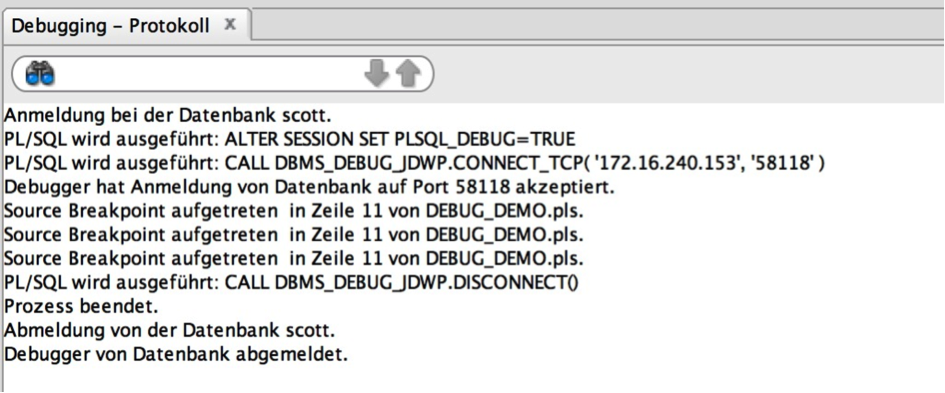The image size is (945, 393).
Task: Close the Debugging – Protokoll tab
Action: (230, 25)
